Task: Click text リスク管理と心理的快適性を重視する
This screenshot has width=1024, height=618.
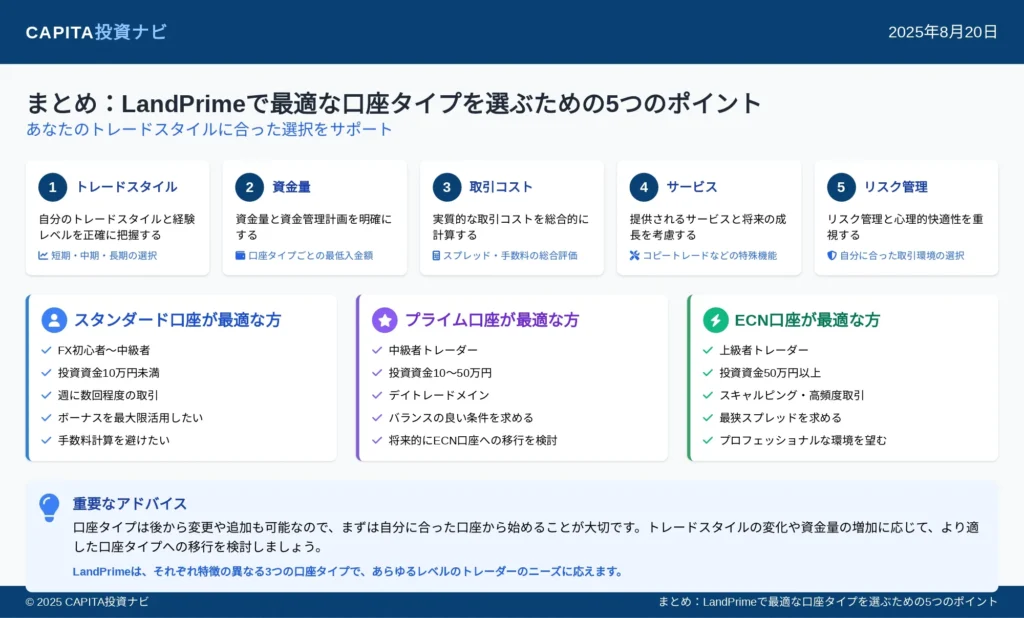Action: click(905, 227)
